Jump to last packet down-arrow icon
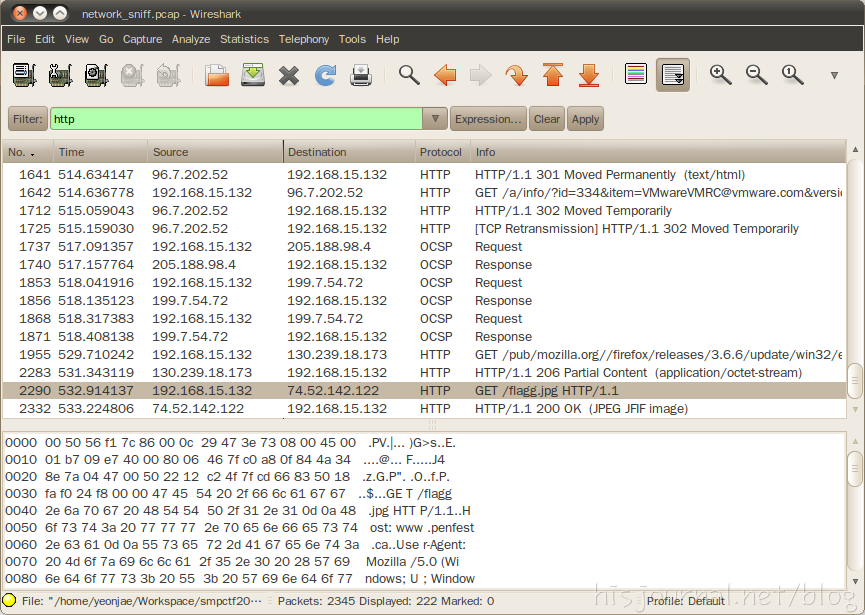The width and height of the screenshot is (865, 615). 589,75
